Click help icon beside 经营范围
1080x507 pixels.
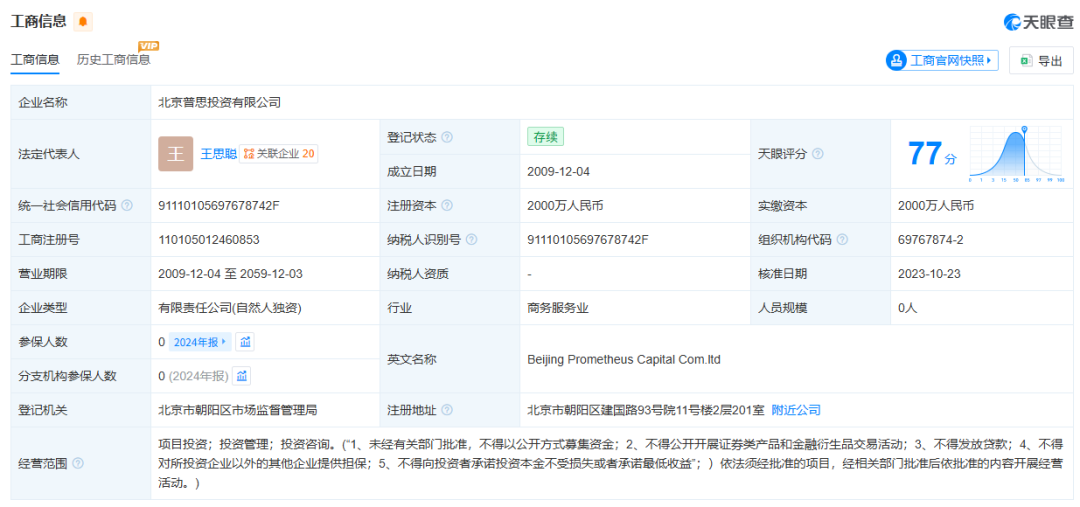[78, 464]
